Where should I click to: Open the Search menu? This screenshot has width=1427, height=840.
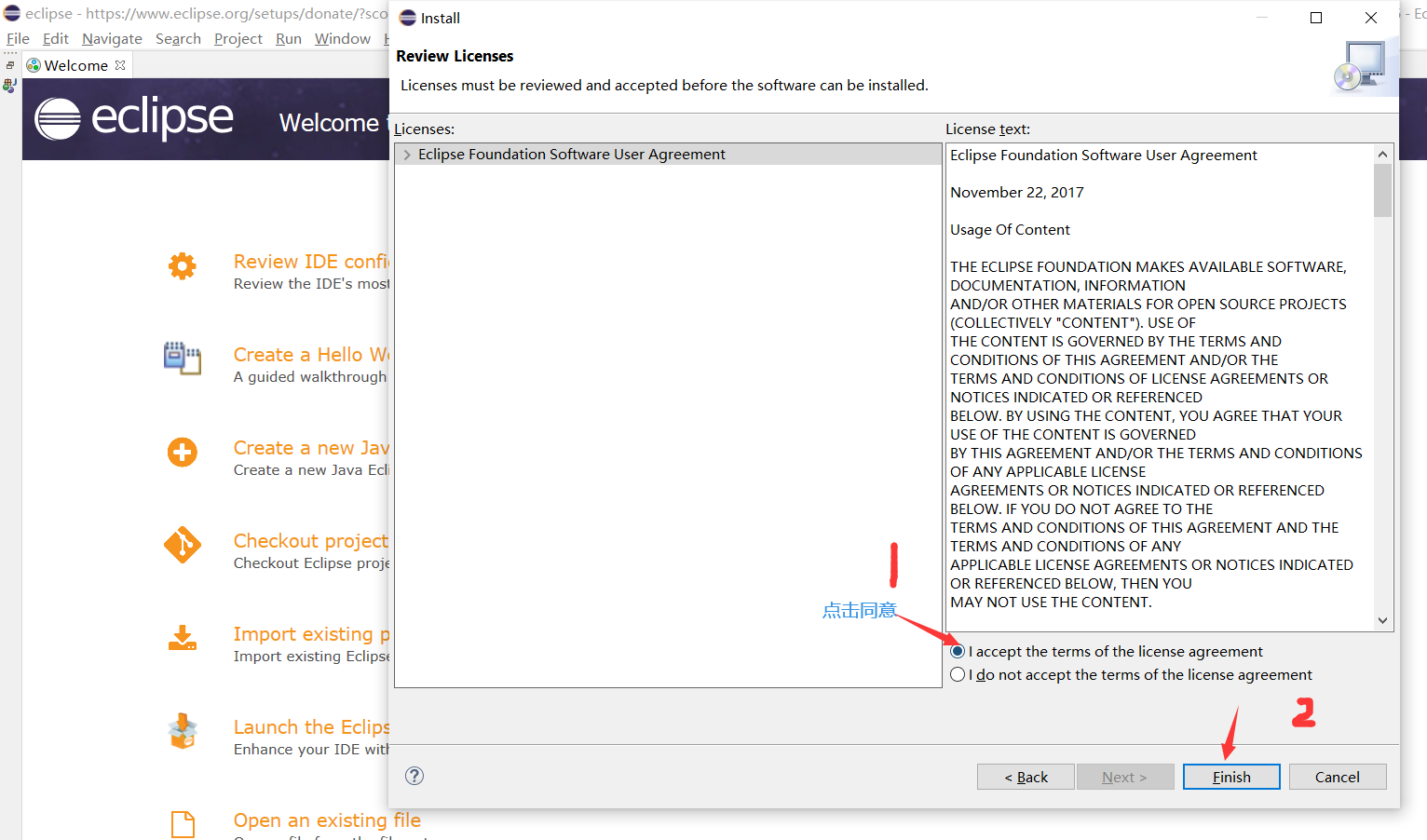[178, 38]
